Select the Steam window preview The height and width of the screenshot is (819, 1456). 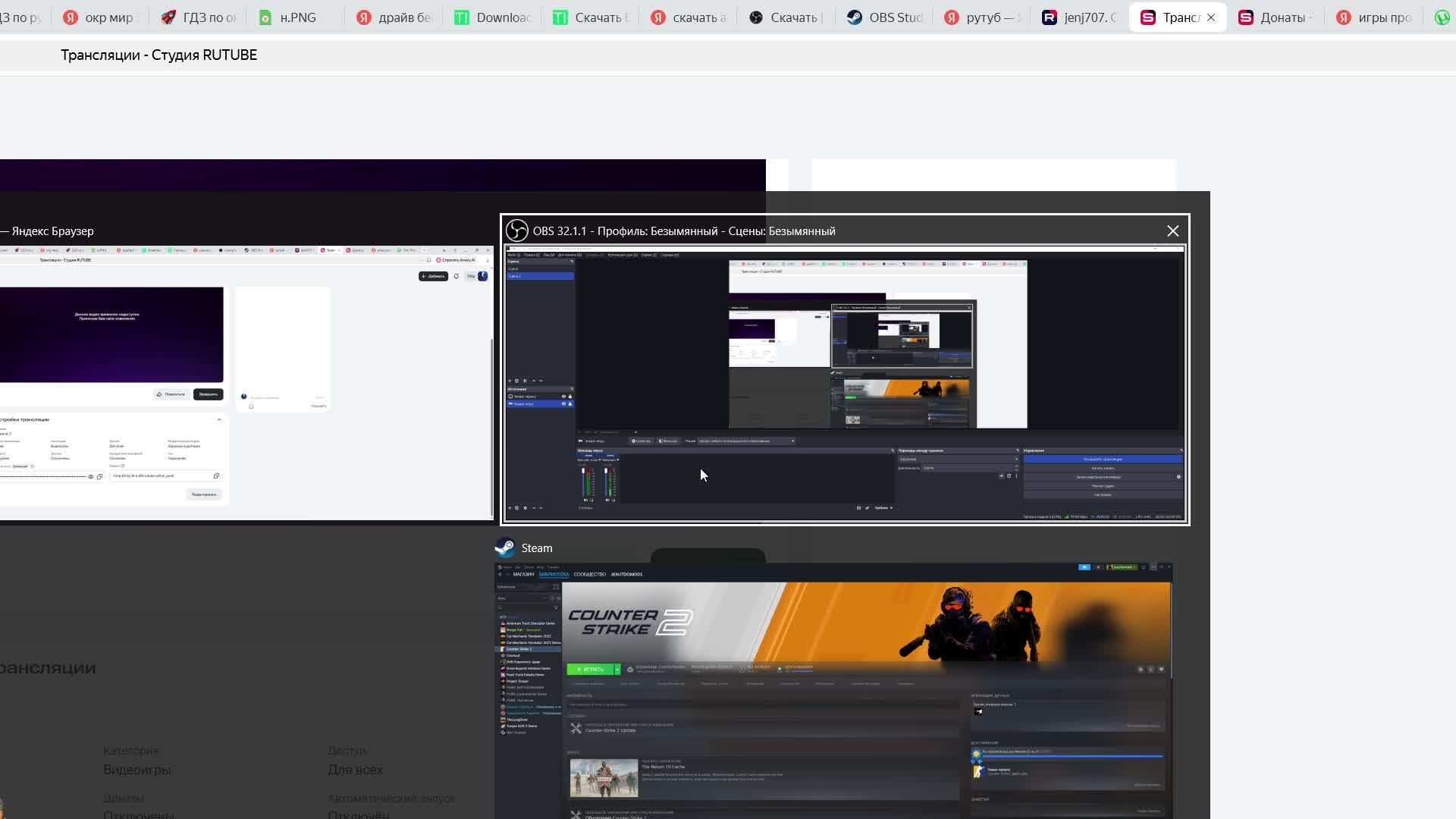[833, 690]
